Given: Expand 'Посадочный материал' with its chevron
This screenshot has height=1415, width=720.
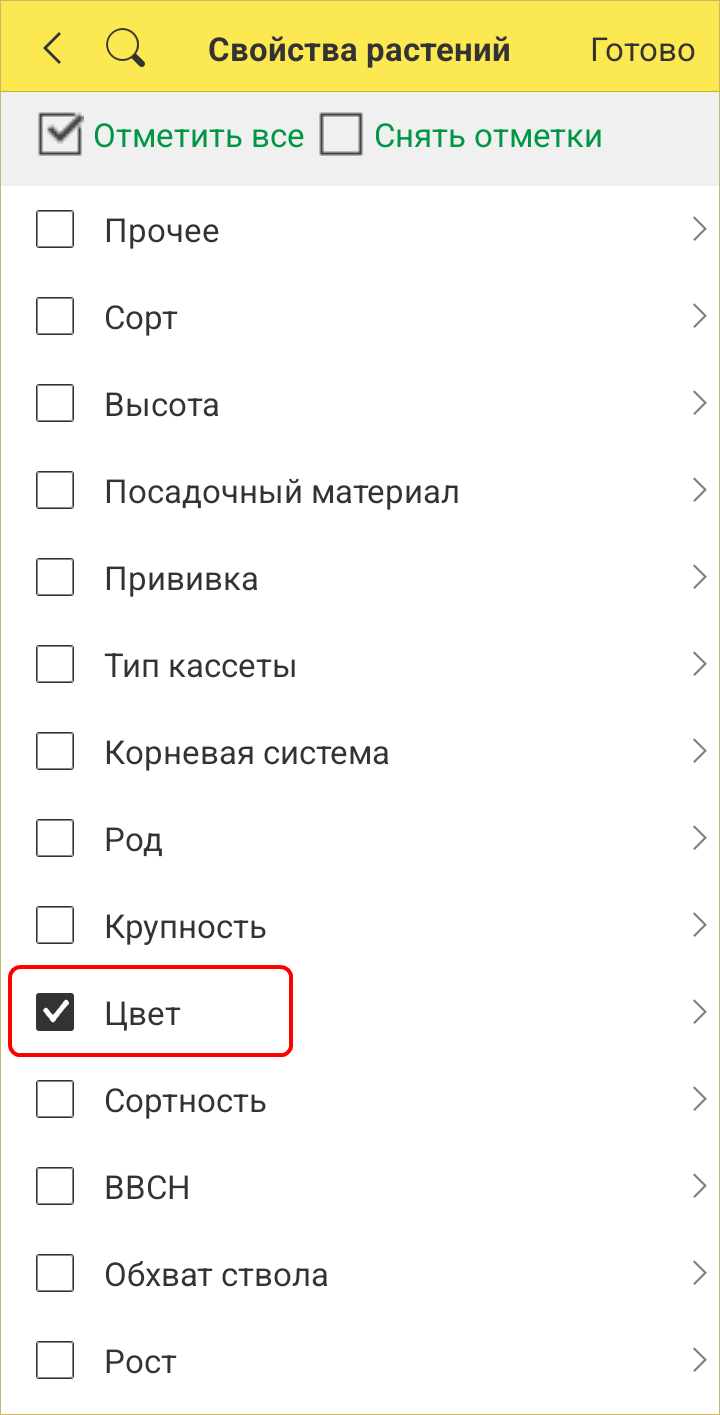Looking at the screenshot, I should coord(699,490).
